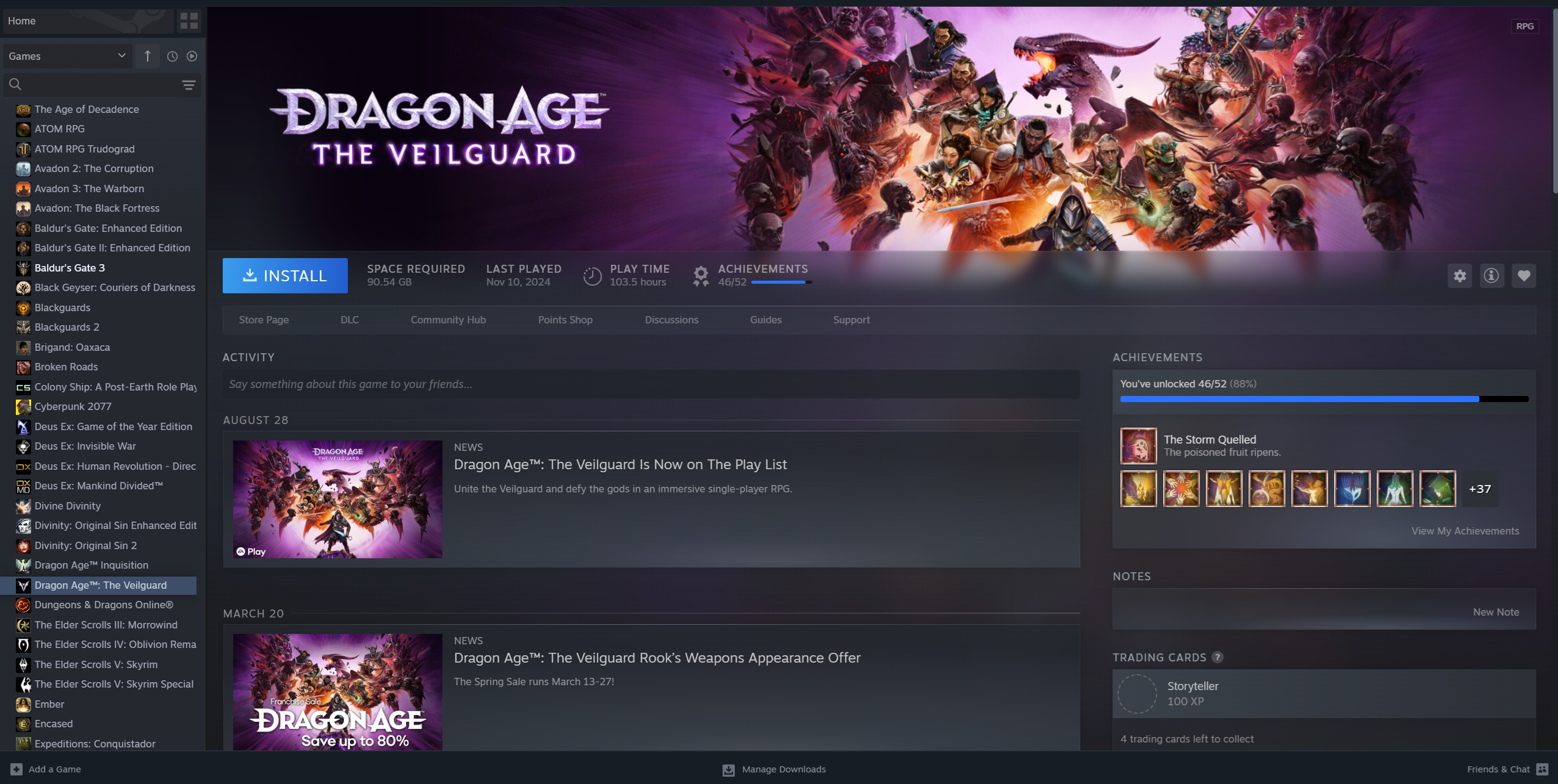Click the INSTALL button

(285, 276)
